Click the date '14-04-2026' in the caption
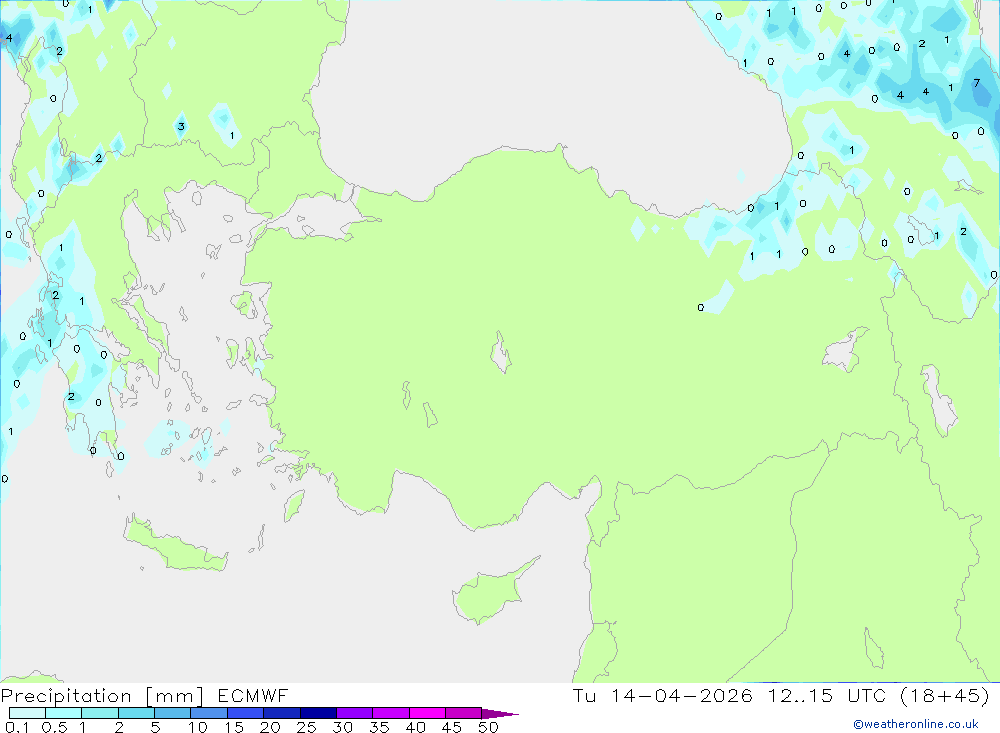Screen dimensions: 1000x733 (682, 695)
